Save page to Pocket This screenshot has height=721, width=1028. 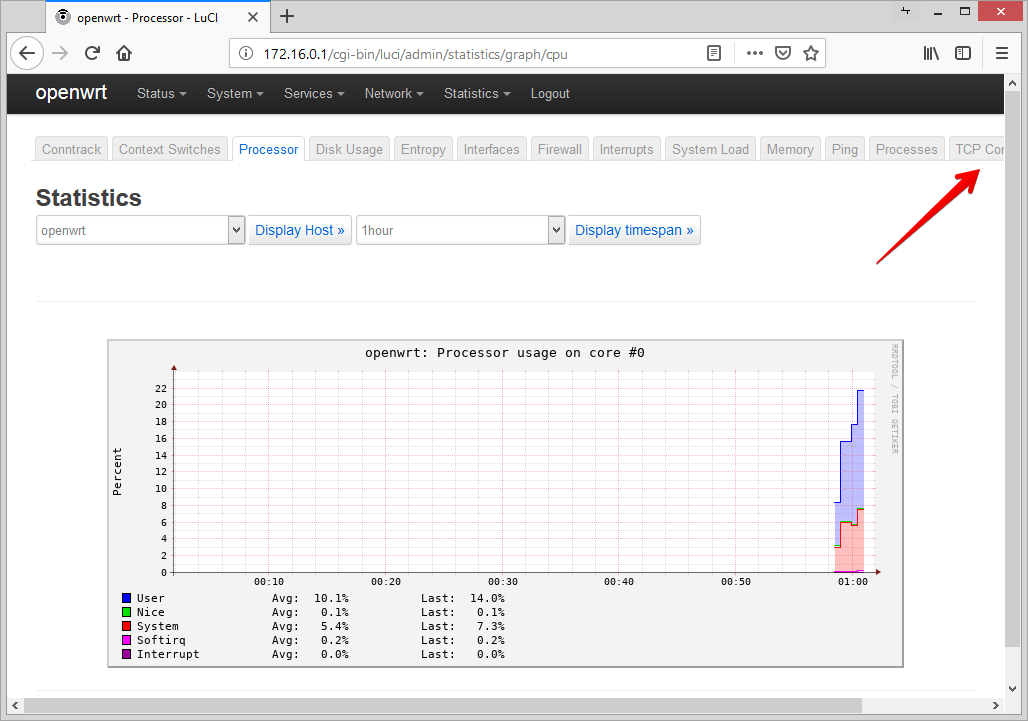point(783,54)
